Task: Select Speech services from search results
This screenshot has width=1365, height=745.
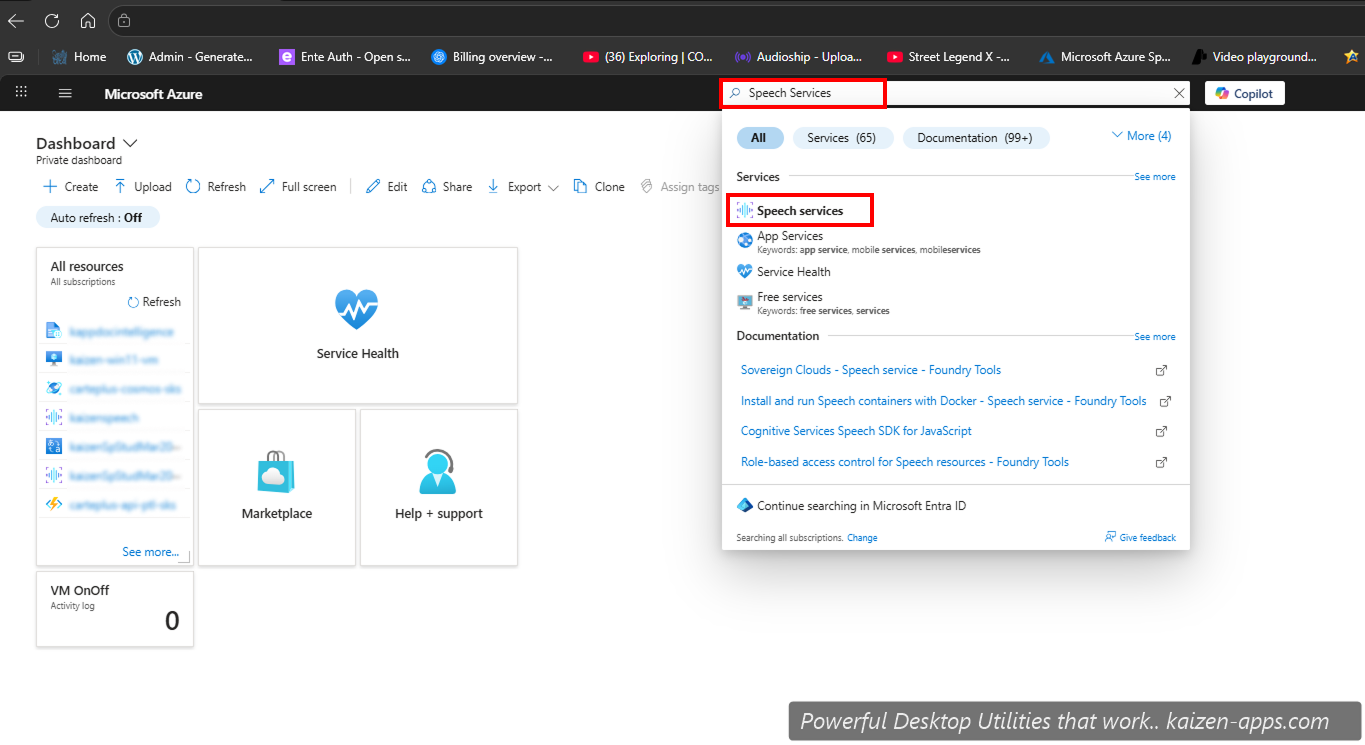Action: point(799,210)
